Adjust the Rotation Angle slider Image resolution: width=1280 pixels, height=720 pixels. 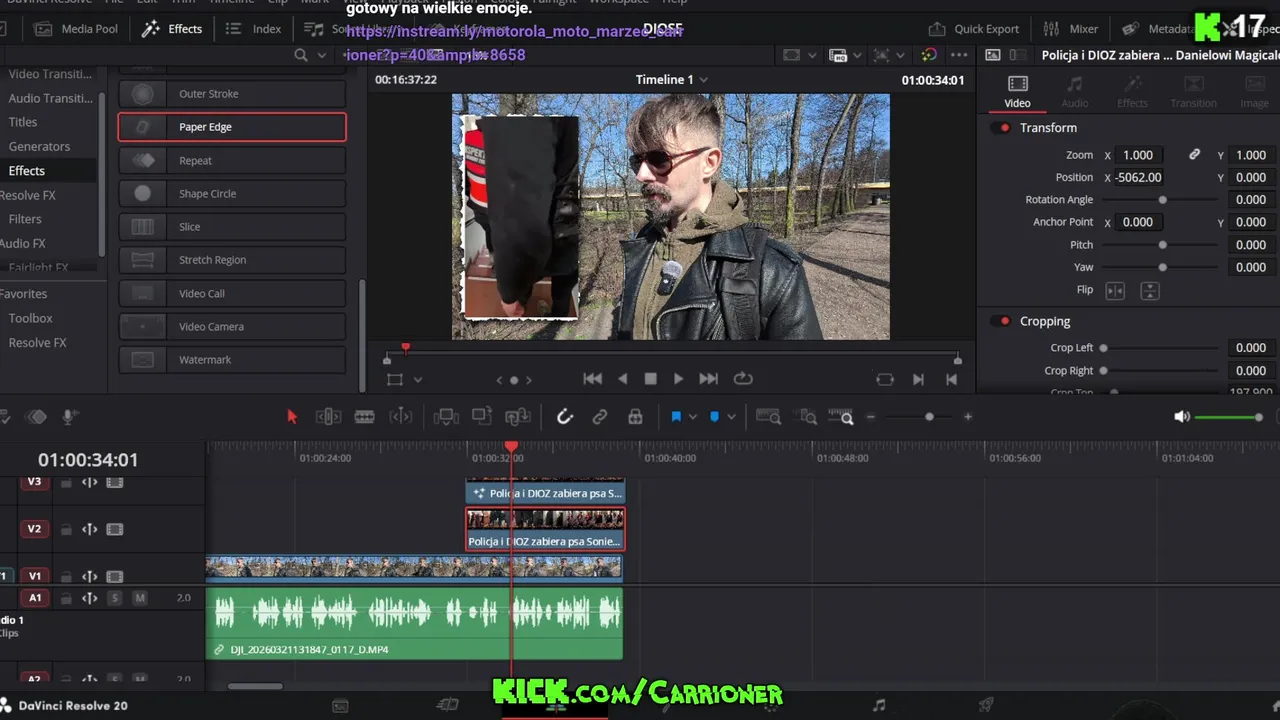click(x=1162, y=200)
